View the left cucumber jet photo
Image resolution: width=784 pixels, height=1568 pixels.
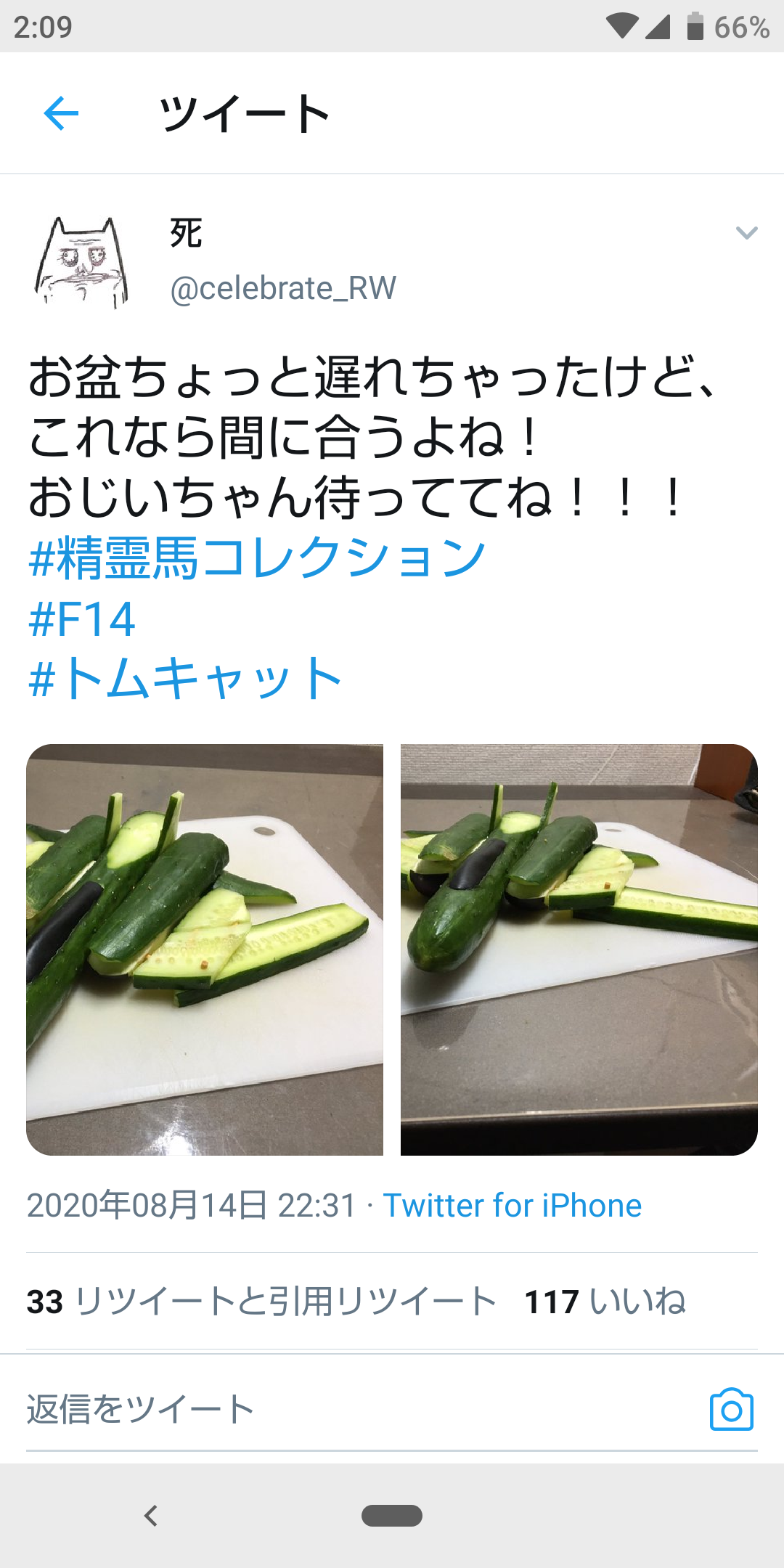point(205,950)
